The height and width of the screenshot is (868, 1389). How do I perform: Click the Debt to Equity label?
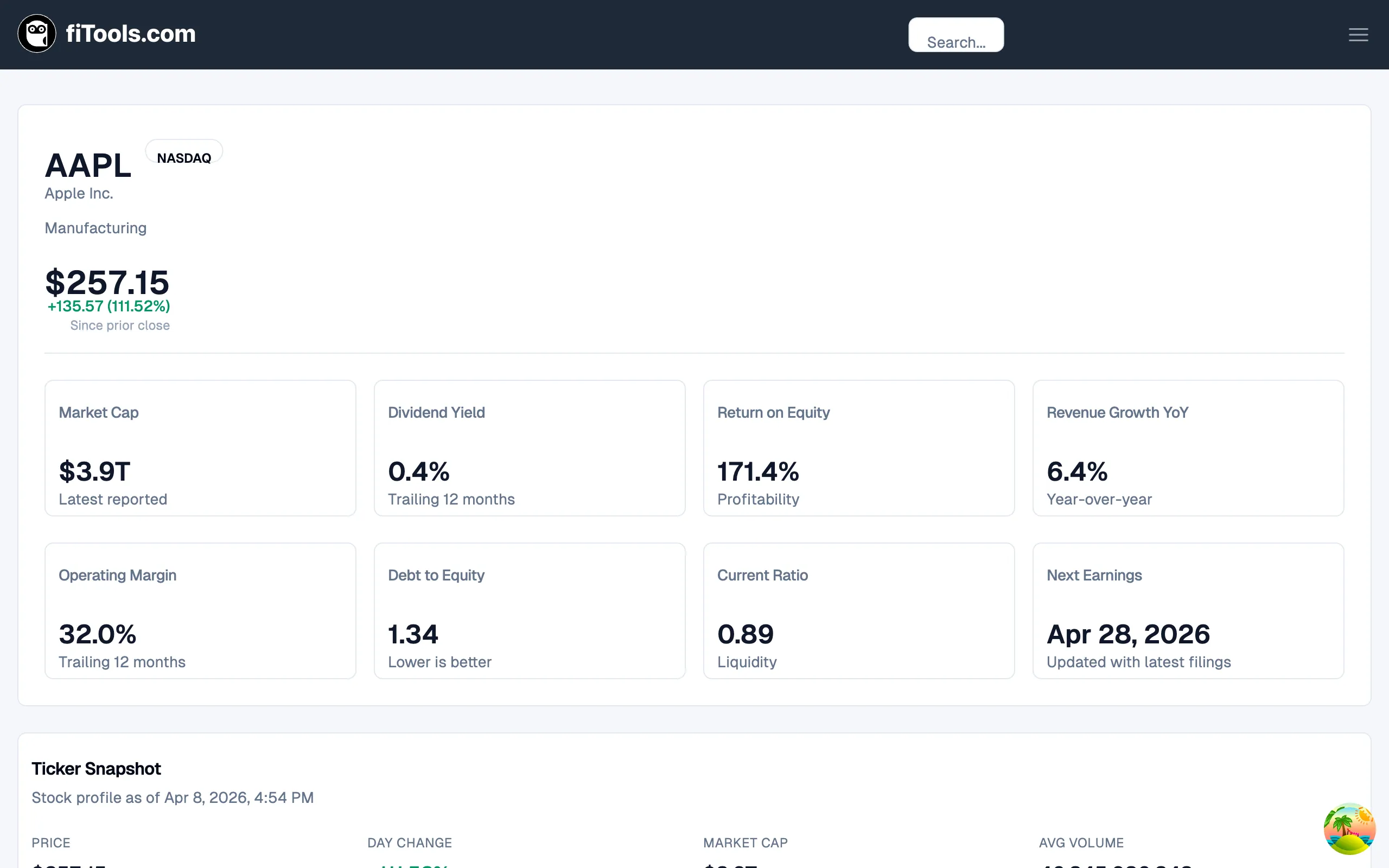point(436,575)
